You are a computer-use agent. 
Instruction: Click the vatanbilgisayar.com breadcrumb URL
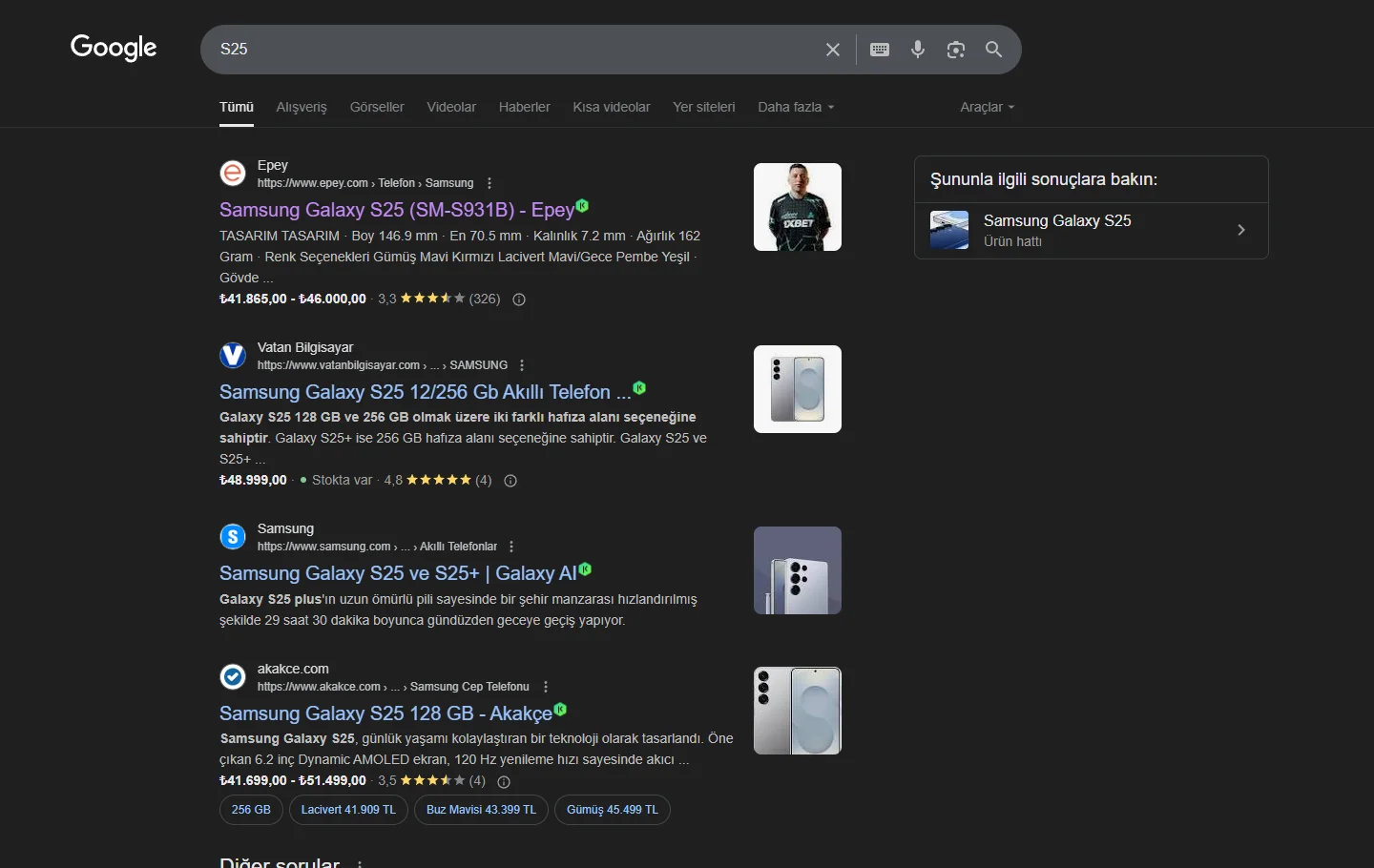coord(383,365)
